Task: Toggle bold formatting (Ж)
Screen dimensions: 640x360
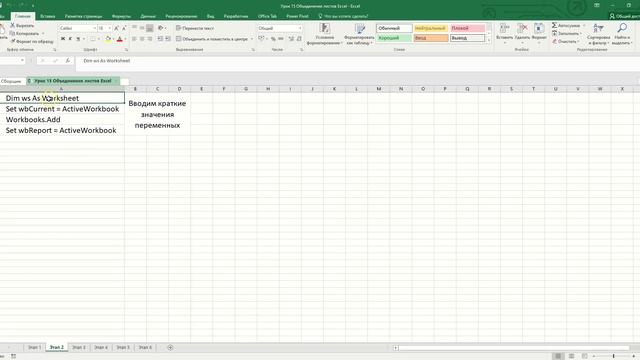Action: pyautogui.click(x=63, y=39)
